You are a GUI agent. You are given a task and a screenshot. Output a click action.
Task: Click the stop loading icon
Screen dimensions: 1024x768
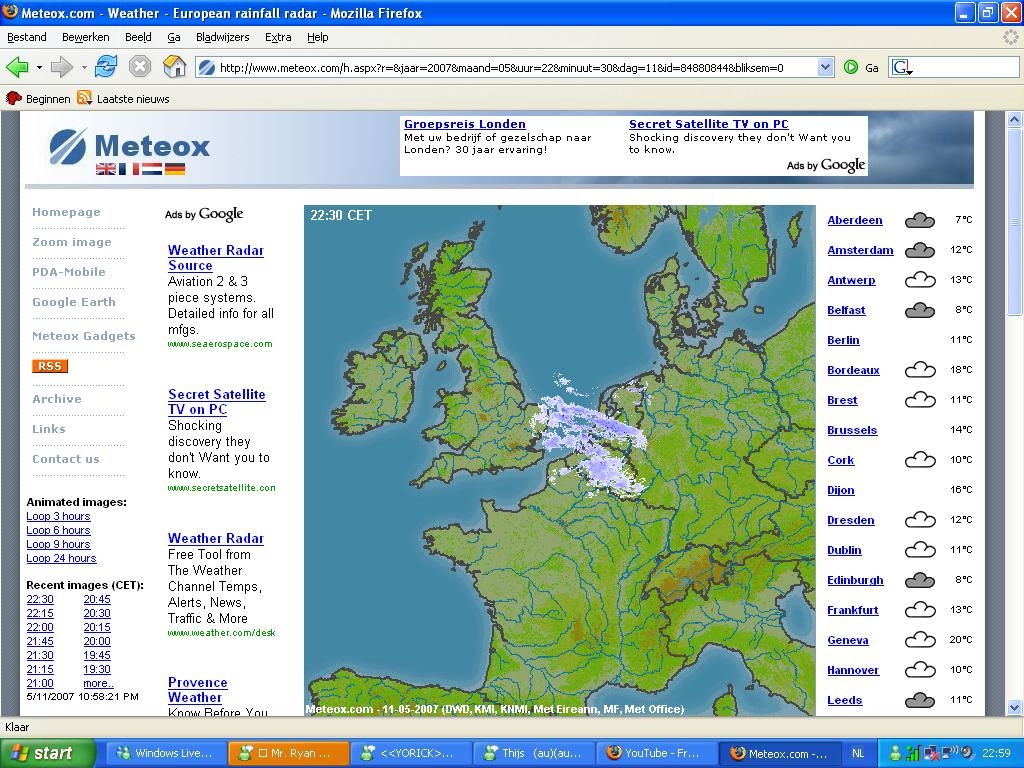[140, 67]
